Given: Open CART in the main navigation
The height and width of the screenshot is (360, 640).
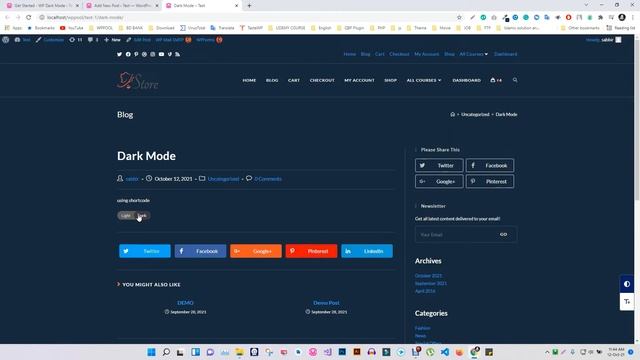Looking at the screenshot, I should pos(293,80).
